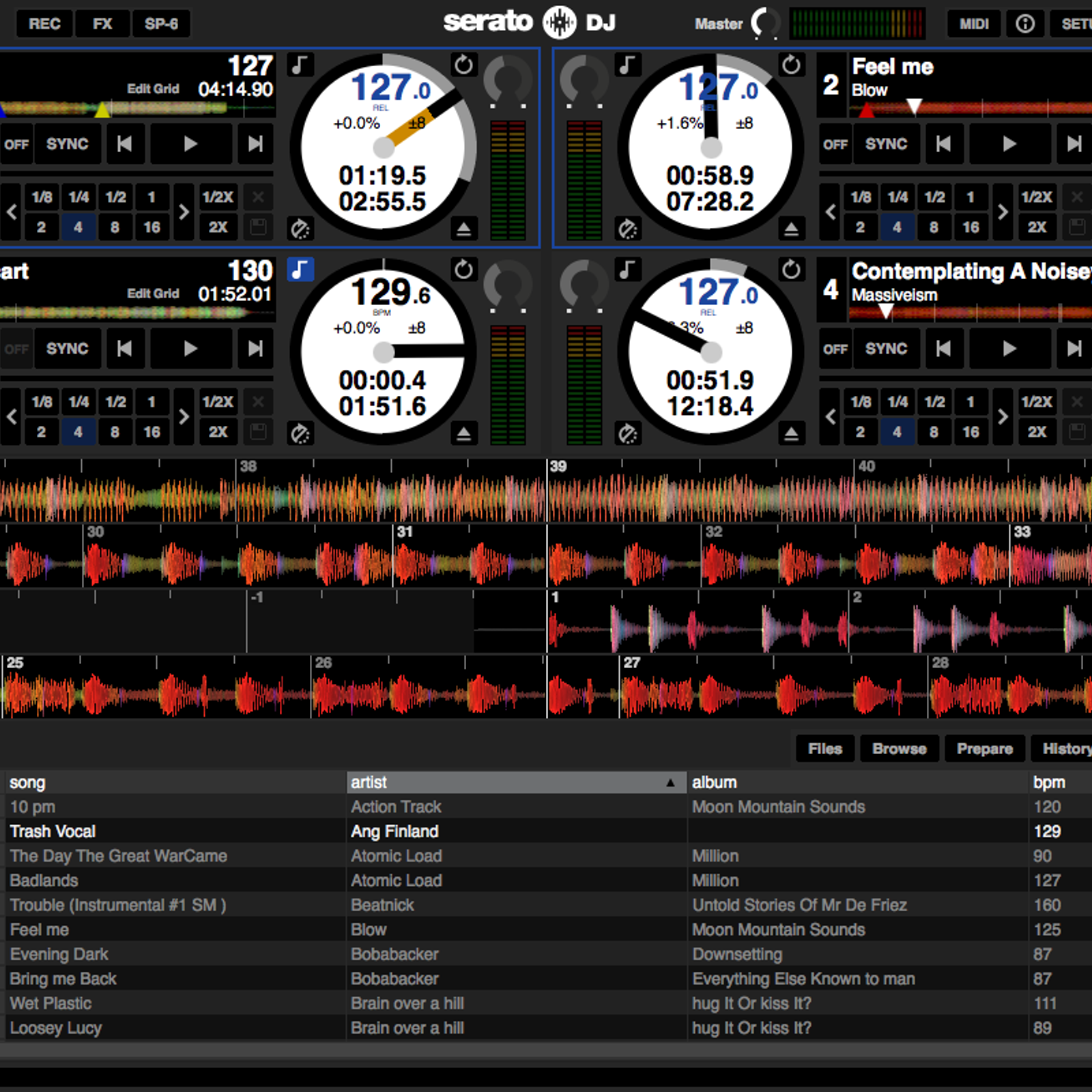Click deck 2 track overview waveform
This screenshot has width=1092, height=1092.
click(x=970, y=108)
